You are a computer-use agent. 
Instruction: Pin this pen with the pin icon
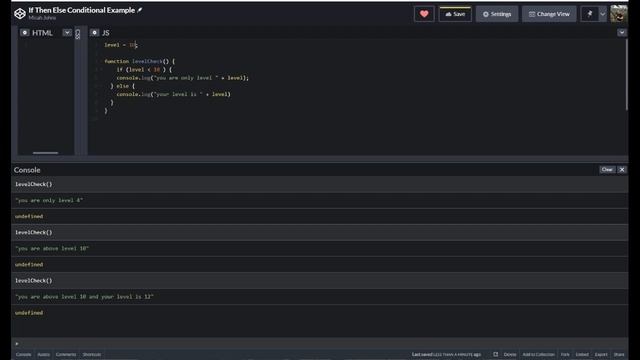click(589, 14)
